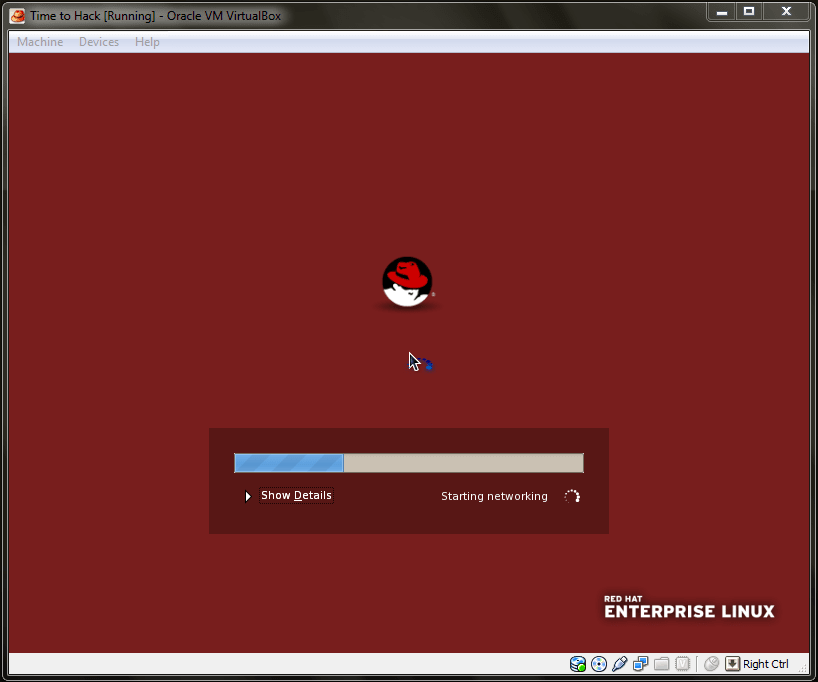The image size is (818, 682).
Task: Minimize the VirtualBox window
Action: [722, 12]
